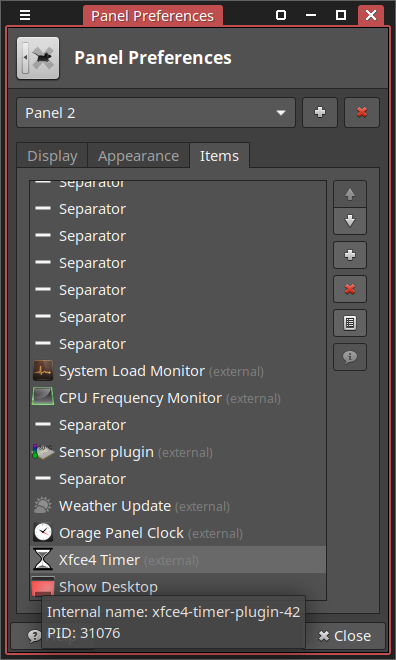Open the window menu hamburger icon in the title bar
396x660 pixels.
(25, 16)
